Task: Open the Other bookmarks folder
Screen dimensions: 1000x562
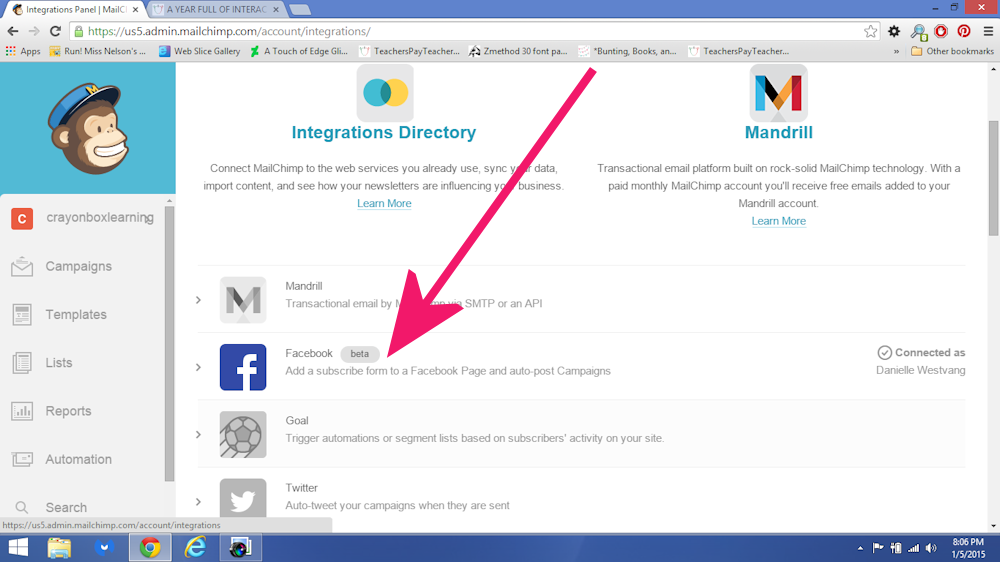Action: point(952,51)
